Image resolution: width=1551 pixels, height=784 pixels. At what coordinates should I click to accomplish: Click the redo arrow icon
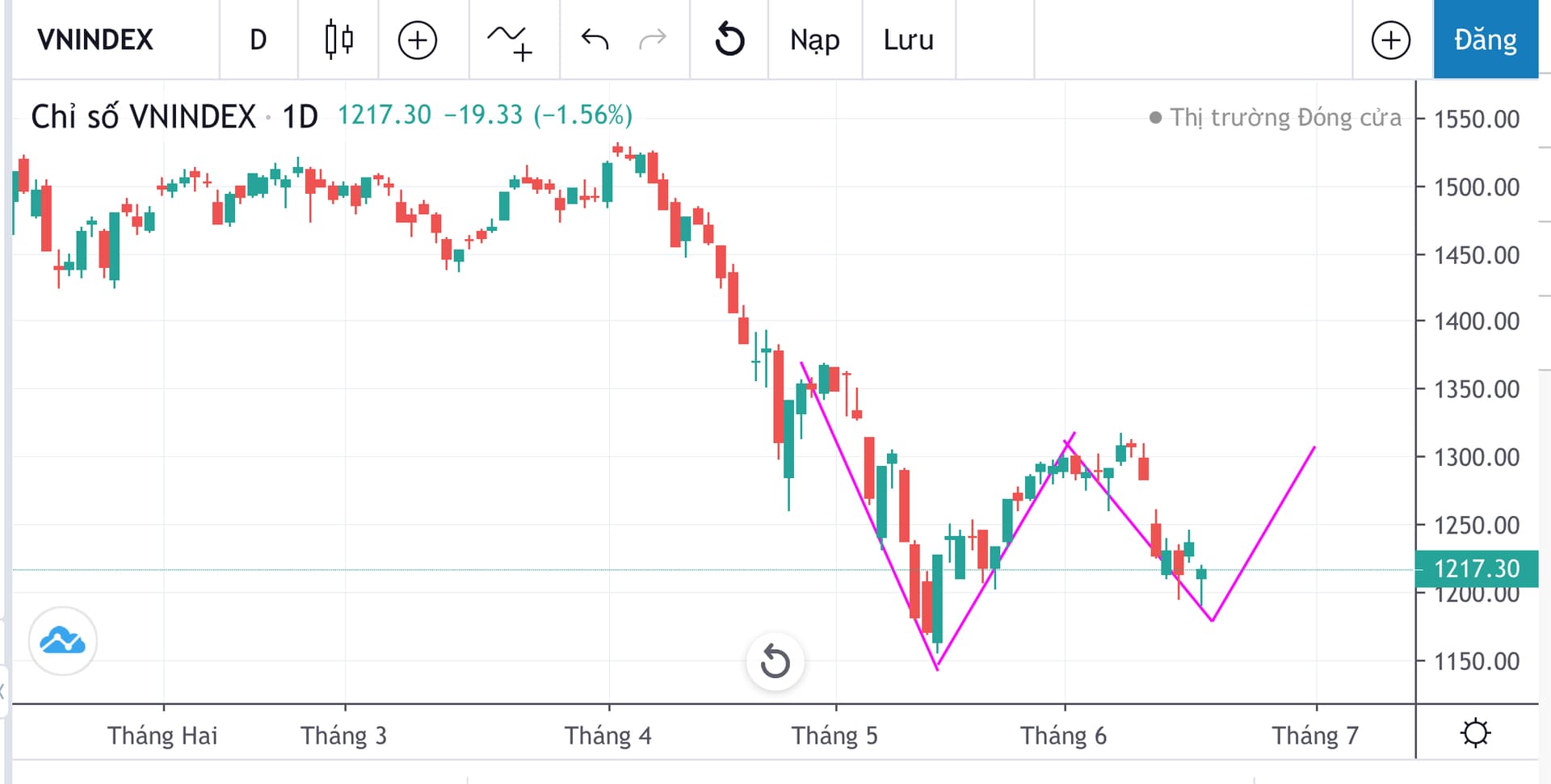tap(653, 40)
